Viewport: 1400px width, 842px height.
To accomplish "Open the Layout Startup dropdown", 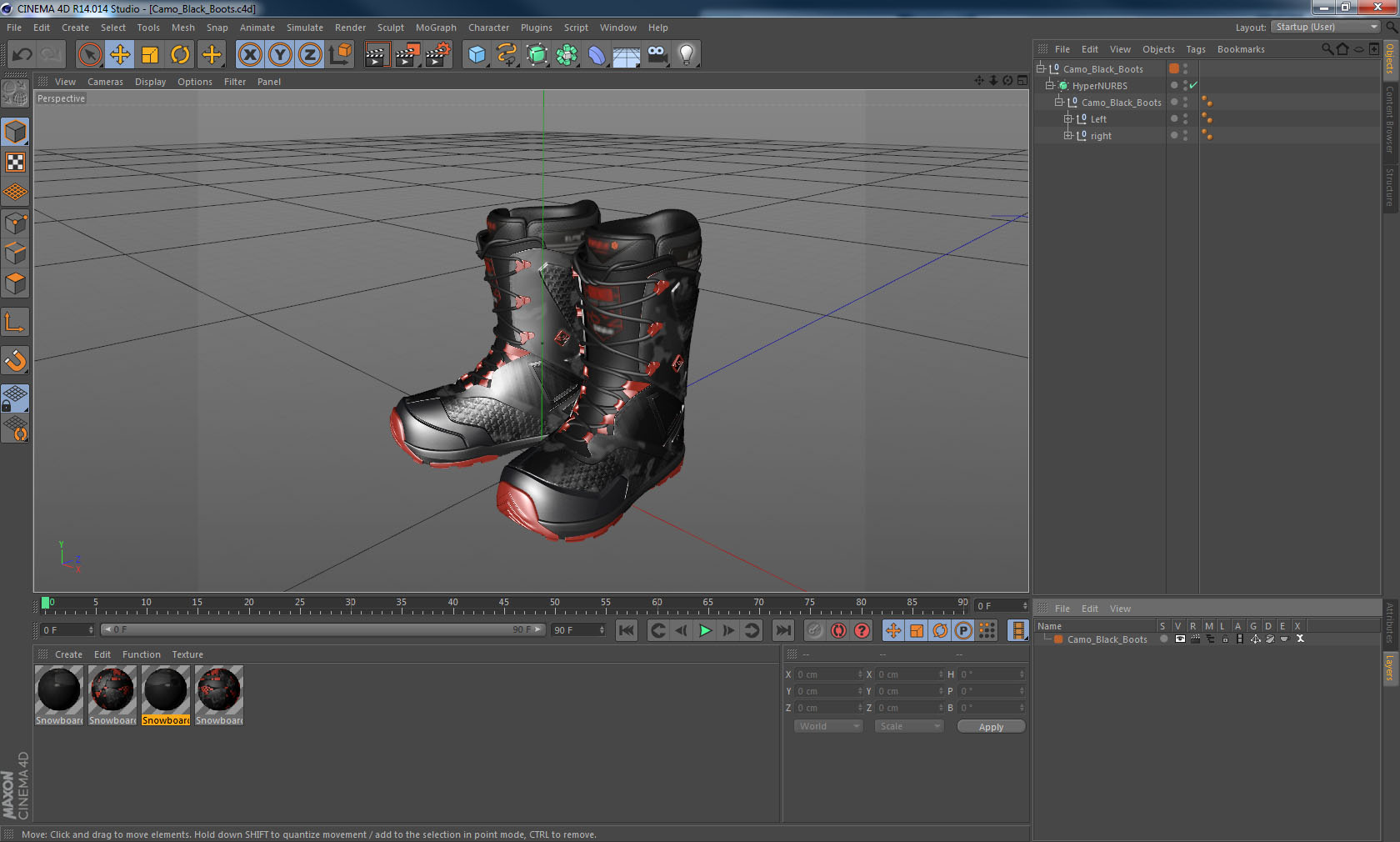I will 1327,28.
